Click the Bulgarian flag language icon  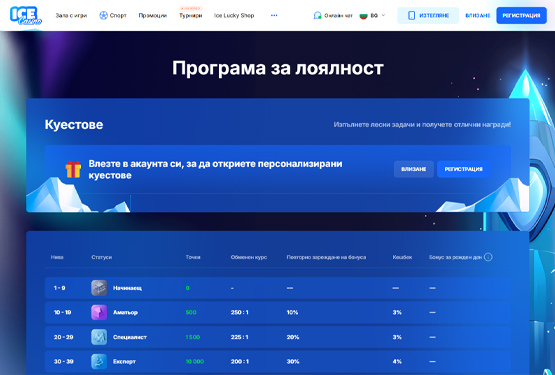[x=364, y=16]
